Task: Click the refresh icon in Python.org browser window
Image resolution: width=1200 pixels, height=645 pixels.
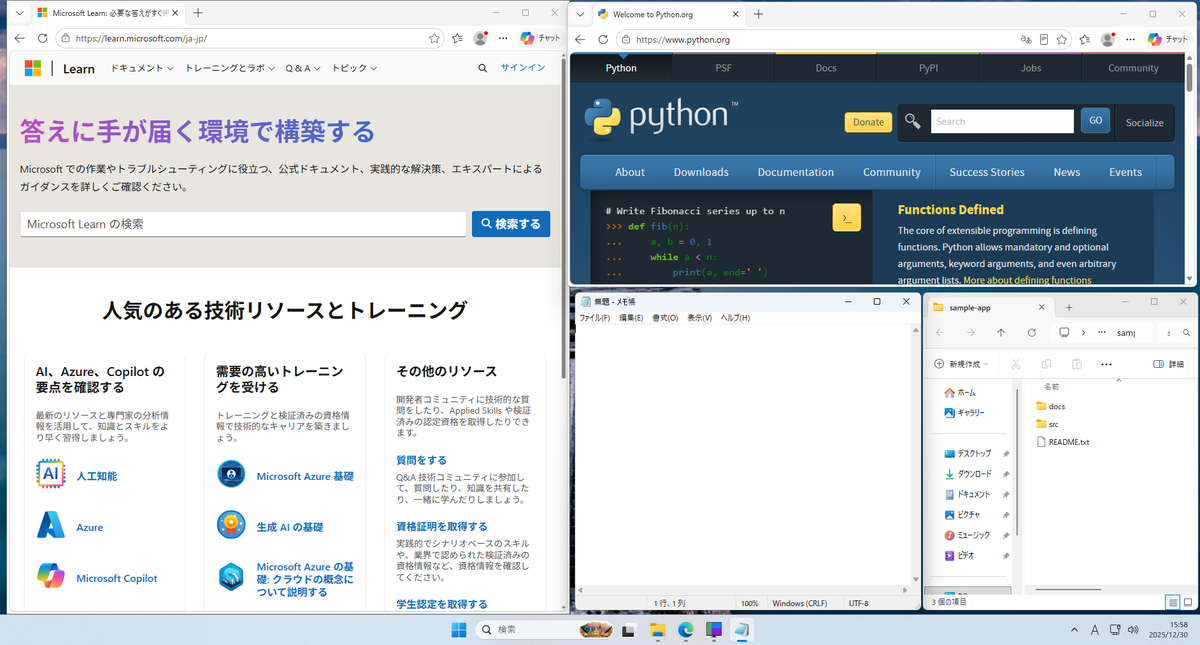Action: [x=603, y=39]
